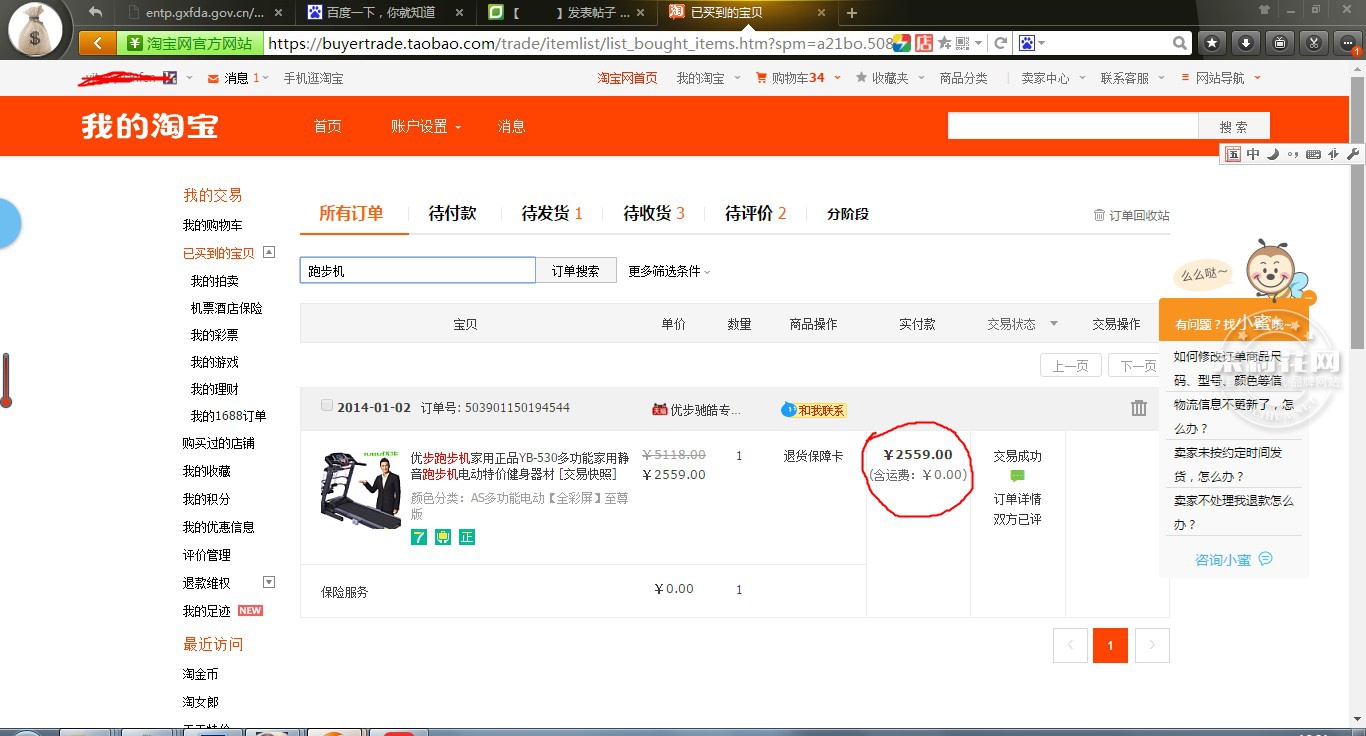Click 退货保障卡 link in order row
1366x736 pixels.
pyautogui.click(x=813, y=456)
